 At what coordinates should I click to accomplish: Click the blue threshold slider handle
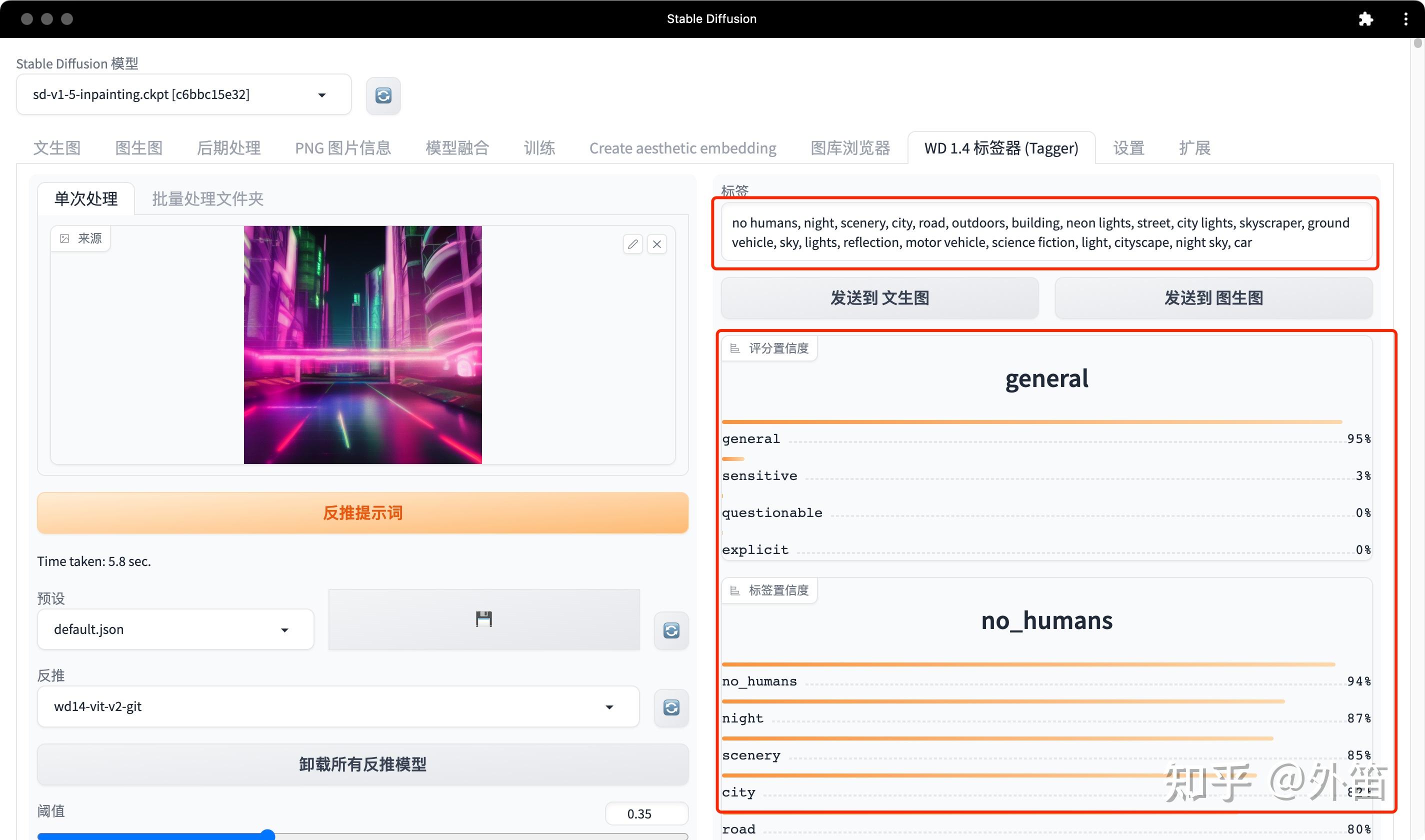(267, 834)
